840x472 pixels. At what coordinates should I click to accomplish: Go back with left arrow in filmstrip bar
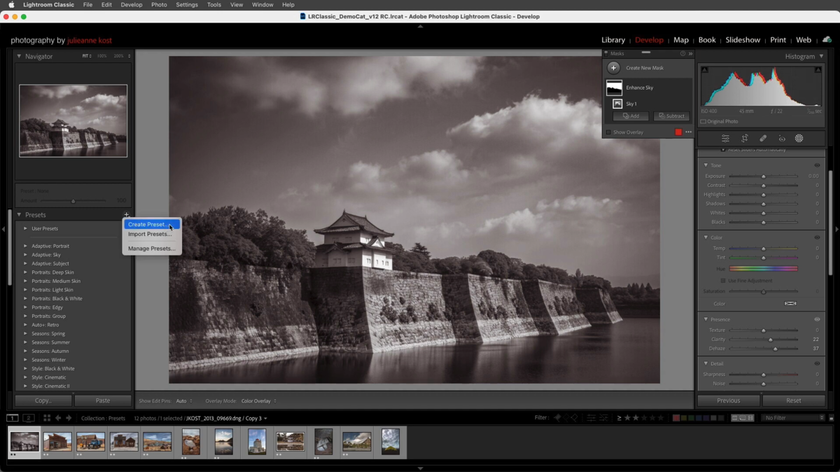[x=58, y=418]
